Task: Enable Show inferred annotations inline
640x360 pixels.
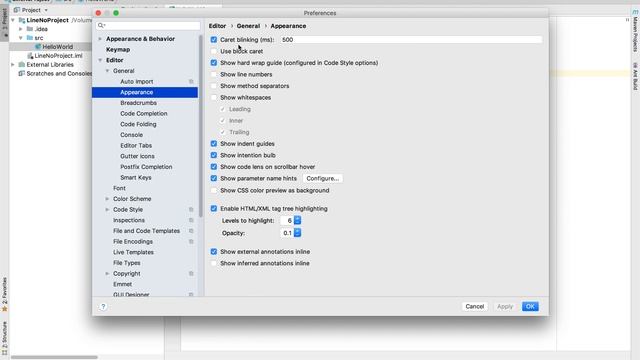Action: coord(214,263)
